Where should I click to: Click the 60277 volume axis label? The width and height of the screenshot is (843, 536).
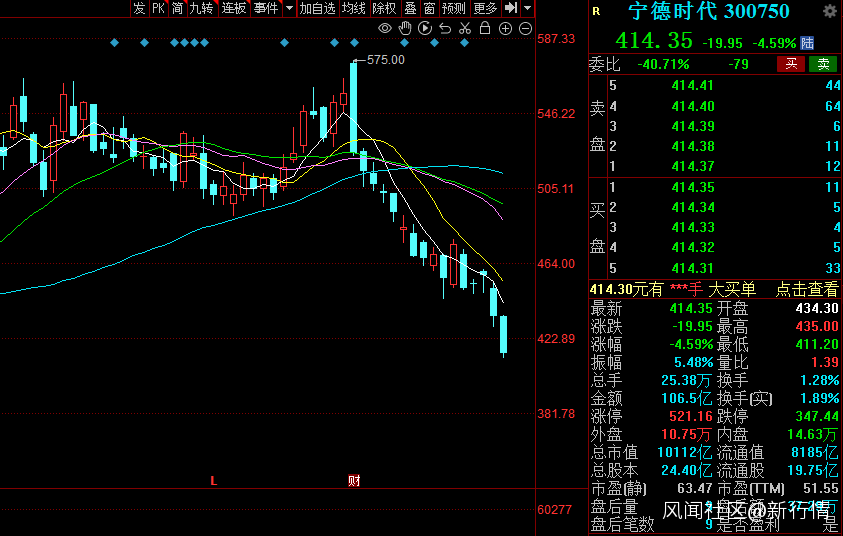[555, 509]
